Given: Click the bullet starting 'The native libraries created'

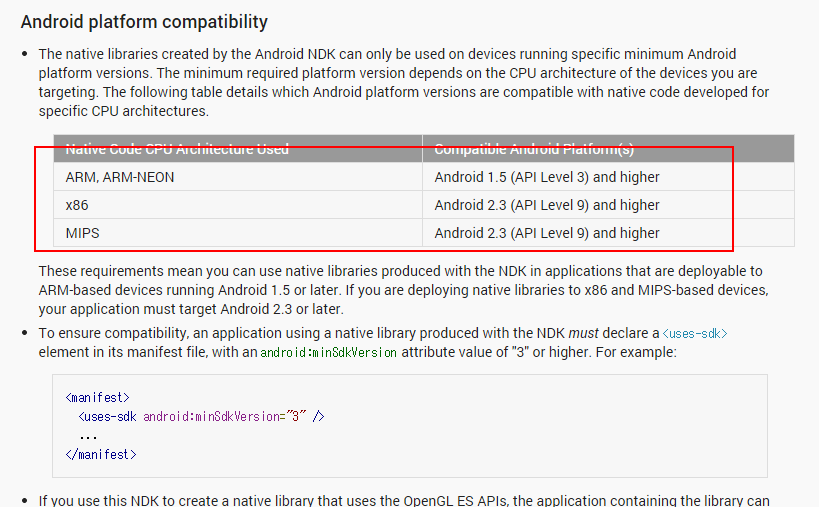Looking at the screenshot, I should coord(403,82).
